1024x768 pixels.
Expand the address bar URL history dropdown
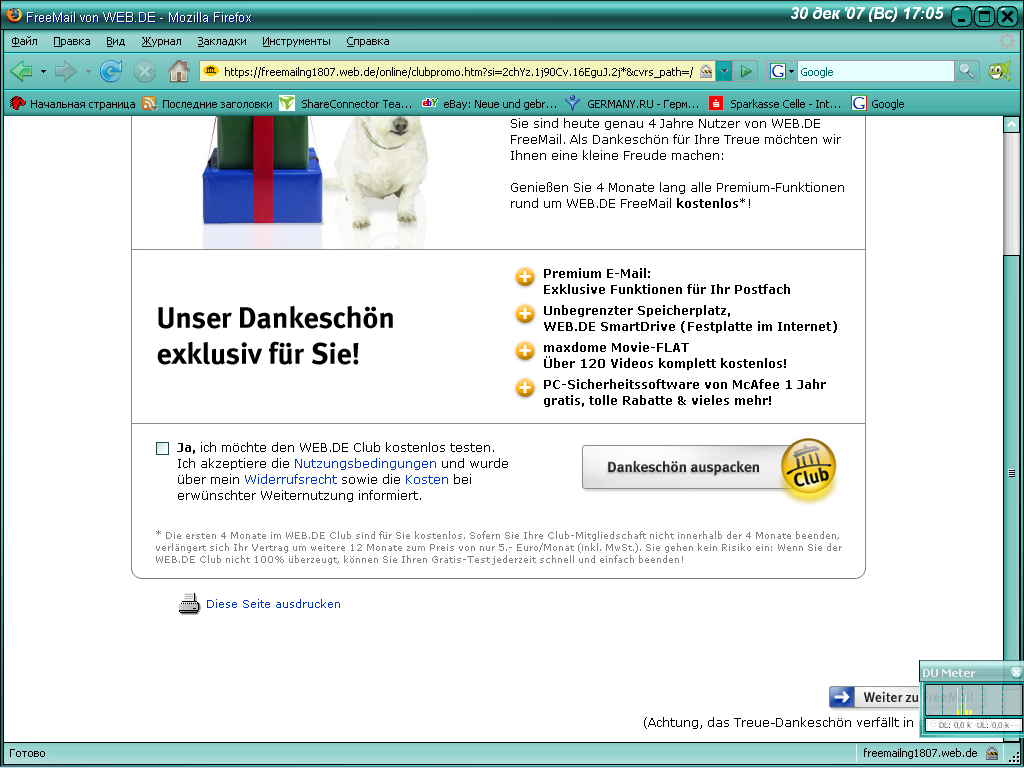(724, 72)
